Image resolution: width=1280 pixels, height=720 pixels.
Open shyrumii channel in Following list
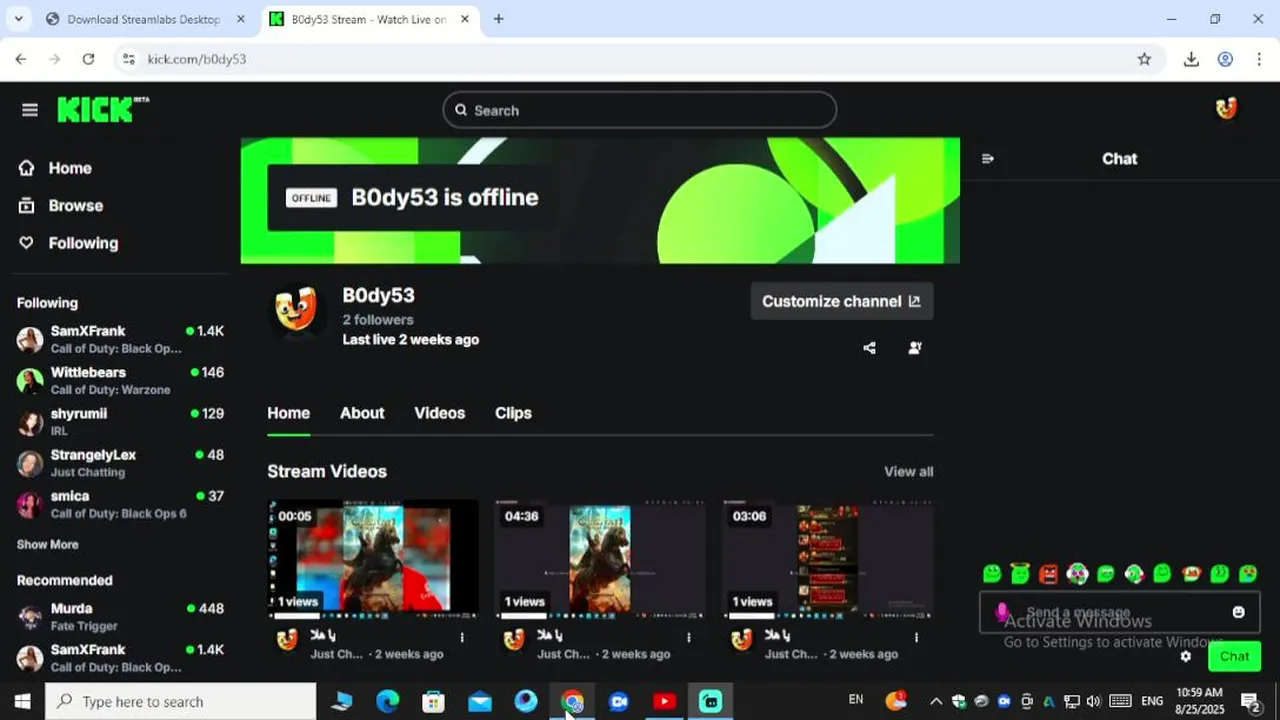[x=120, y=421]
